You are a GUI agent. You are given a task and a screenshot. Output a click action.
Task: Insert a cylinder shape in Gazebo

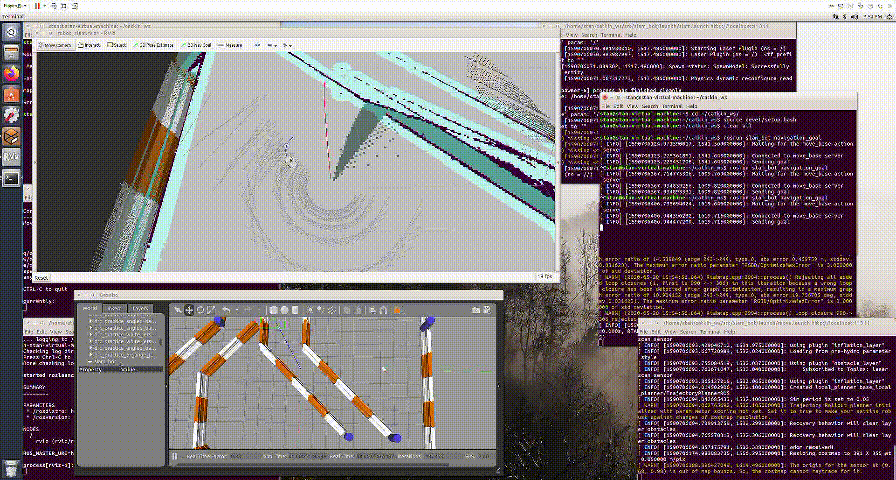295,310
